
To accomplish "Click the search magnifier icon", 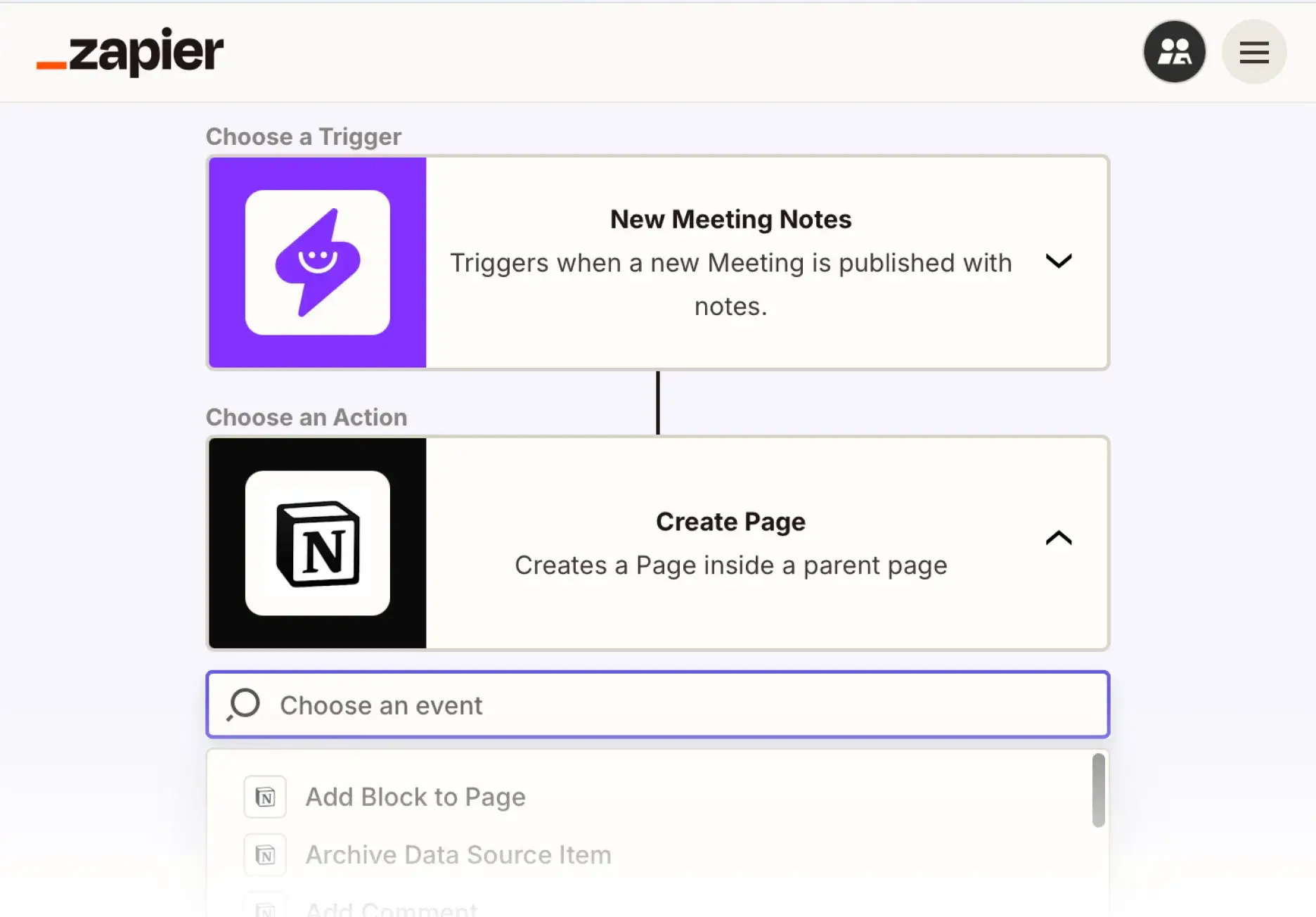I will pyautogui.click(x=243, y=704).
